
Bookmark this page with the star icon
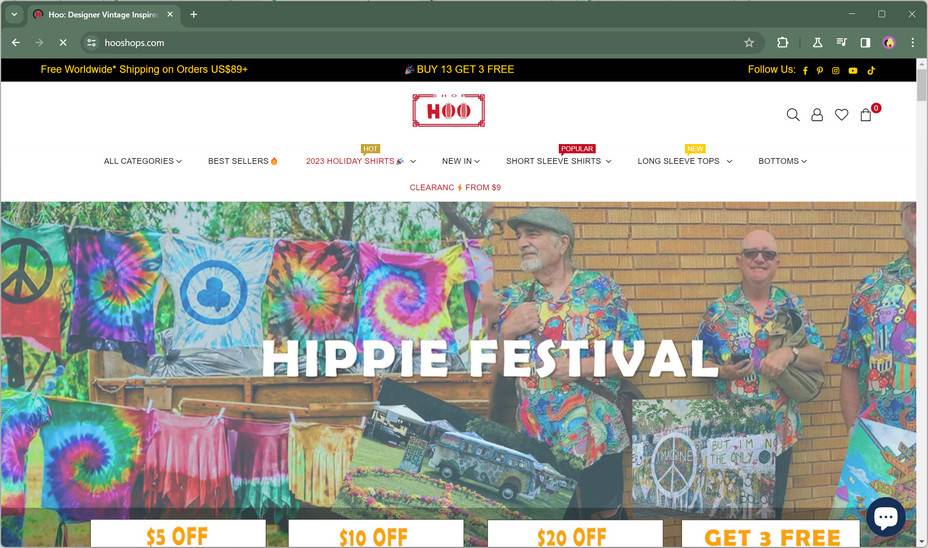click(749, 43)
